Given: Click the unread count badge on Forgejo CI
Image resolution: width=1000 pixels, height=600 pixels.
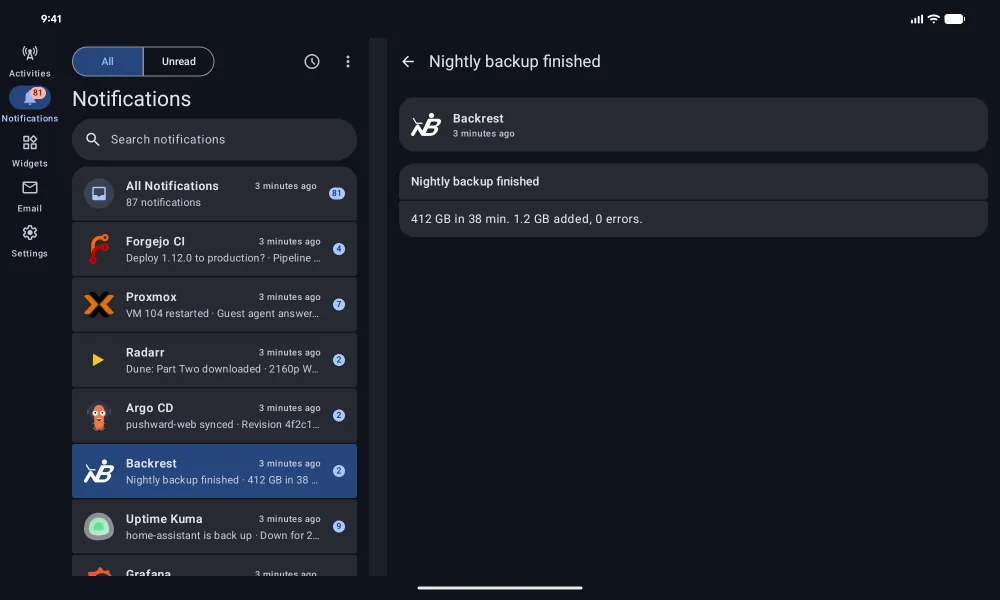Looking at the screenshot, I should pos(339,249).
